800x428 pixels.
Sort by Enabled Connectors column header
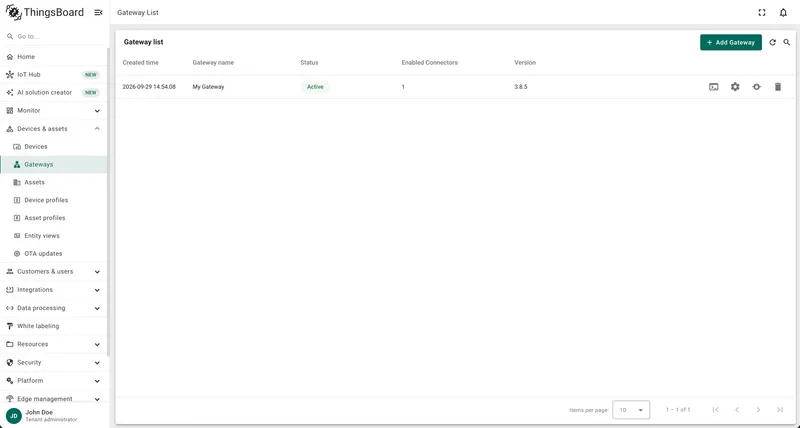(x=430, y=63)
